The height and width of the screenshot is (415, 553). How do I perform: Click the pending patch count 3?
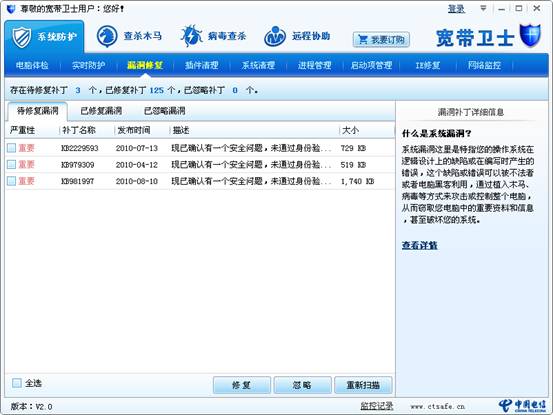click(x=78, y=91)
